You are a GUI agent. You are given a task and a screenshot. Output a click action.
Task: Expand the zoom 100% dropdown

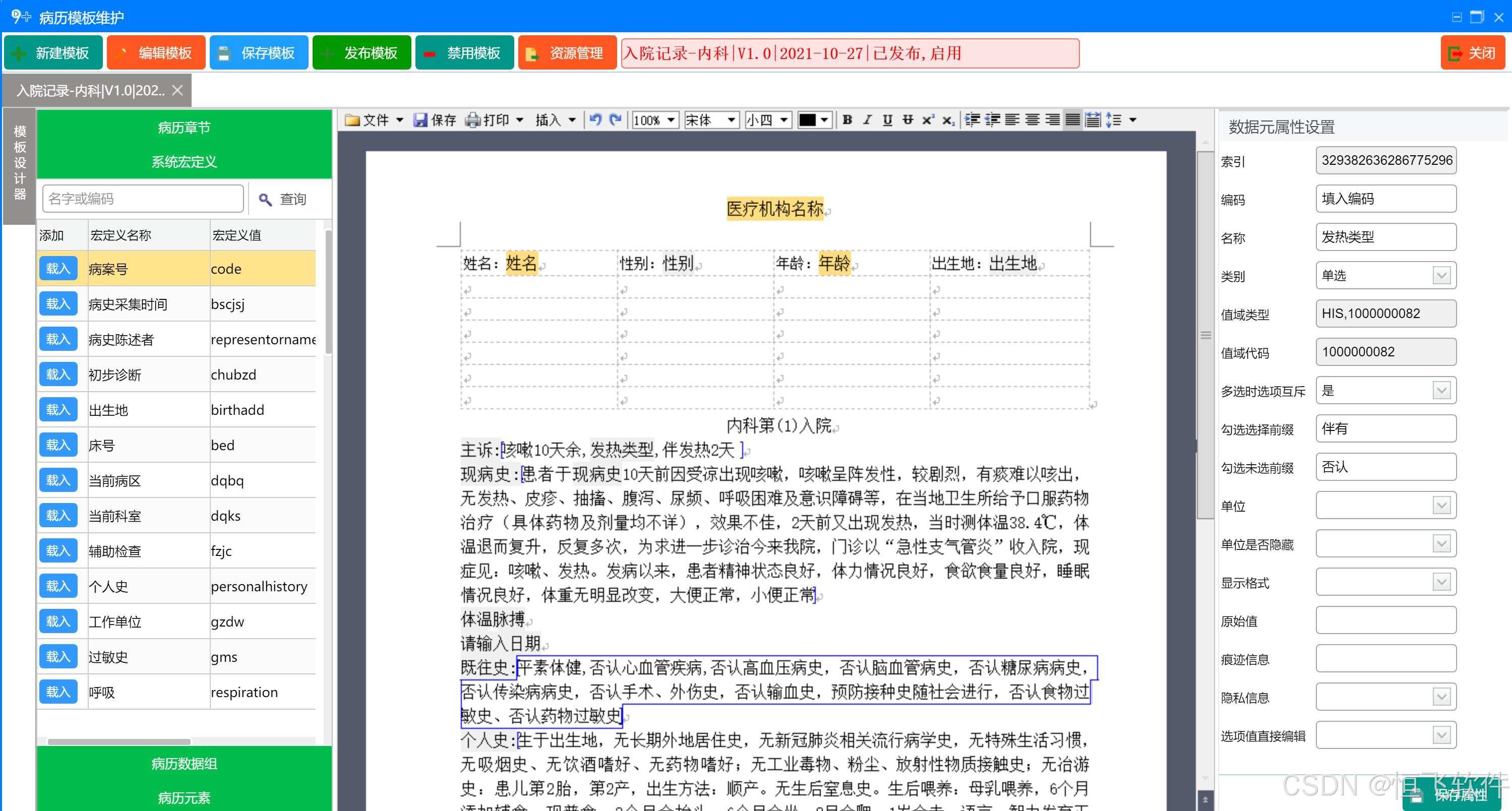tap(671, 120)
